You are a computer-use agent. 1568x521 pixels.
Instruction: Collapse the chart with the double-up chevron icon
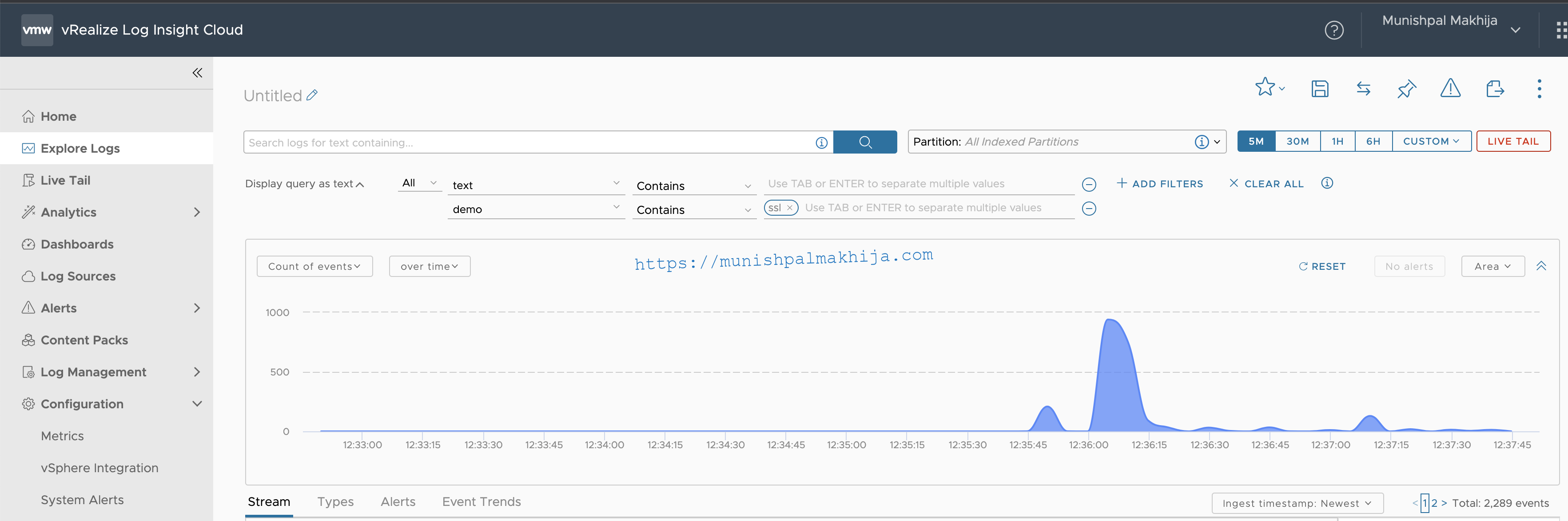pos(1540,266)
